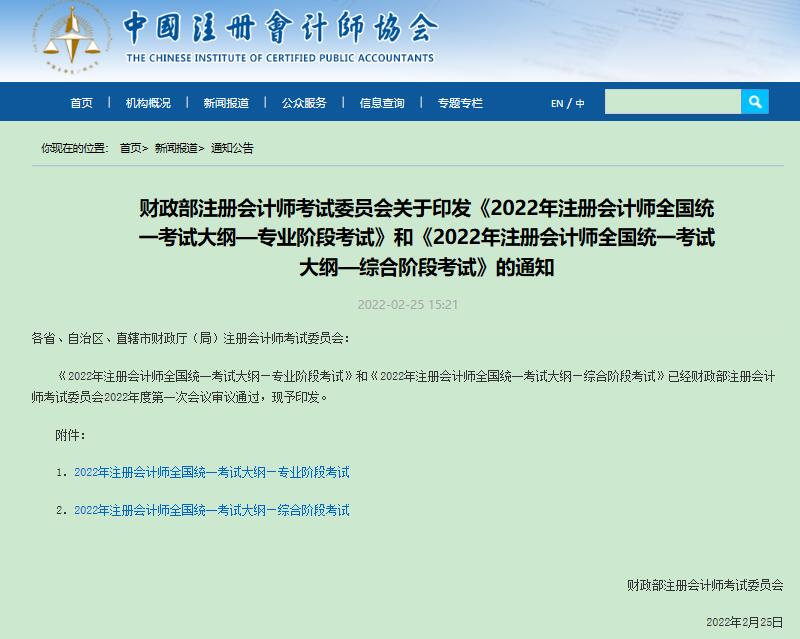Click breadcrumb link 新闻报道
Screen dimensions: 800x639
[x=176, y=148]
